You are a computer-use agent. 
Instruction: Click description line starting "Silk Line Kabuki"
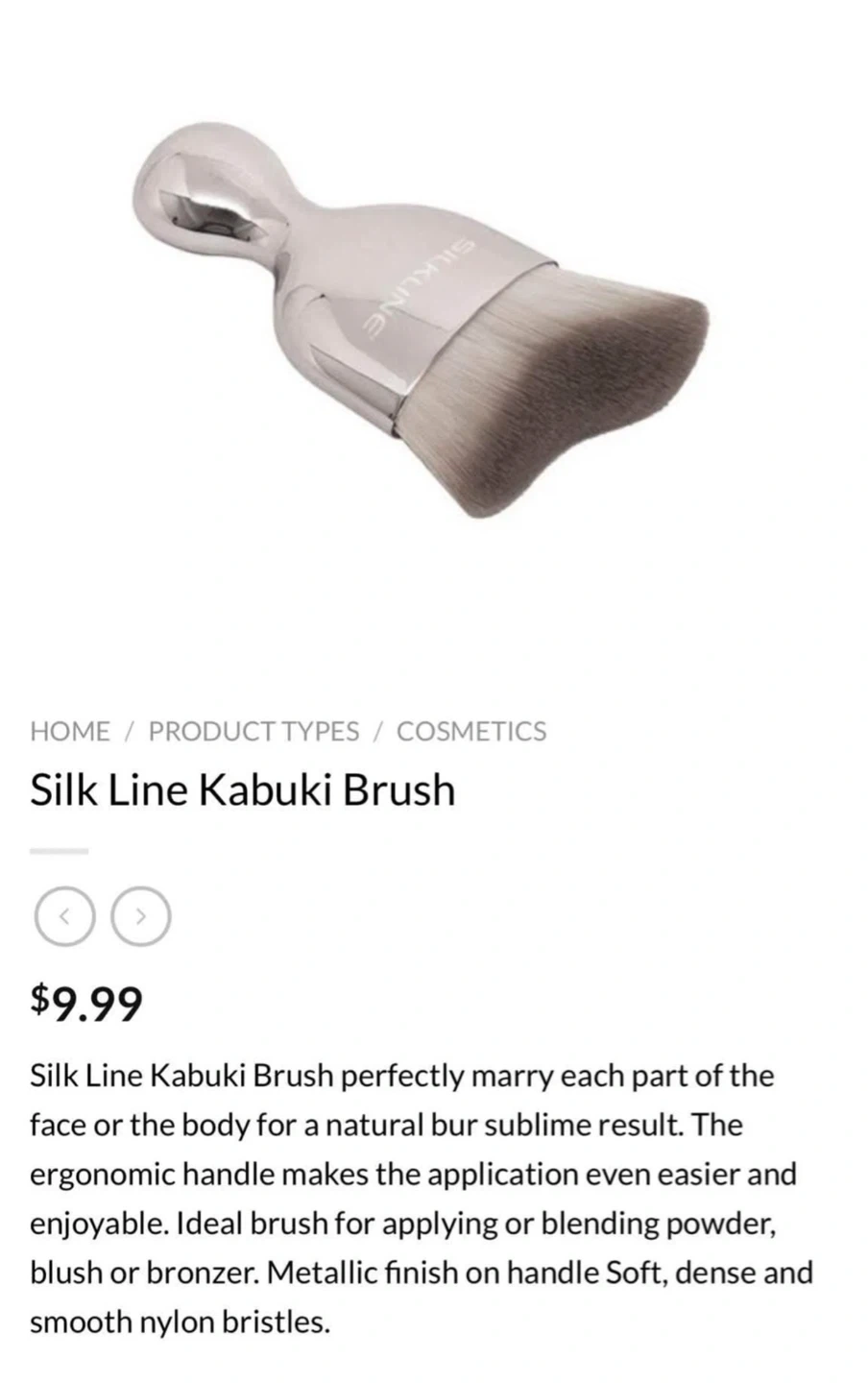[401, 1076]
